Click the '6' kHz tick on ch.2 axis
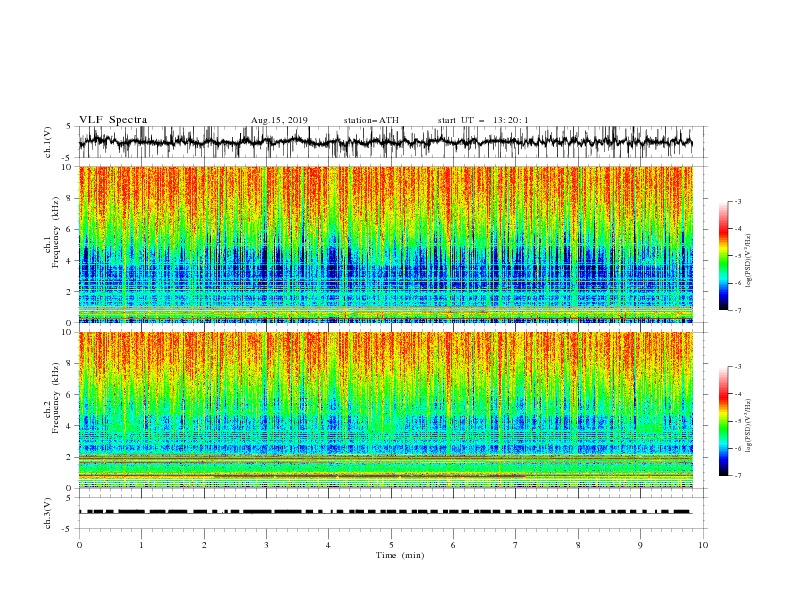This screenshot has width=792, height=612. point(70,395)
